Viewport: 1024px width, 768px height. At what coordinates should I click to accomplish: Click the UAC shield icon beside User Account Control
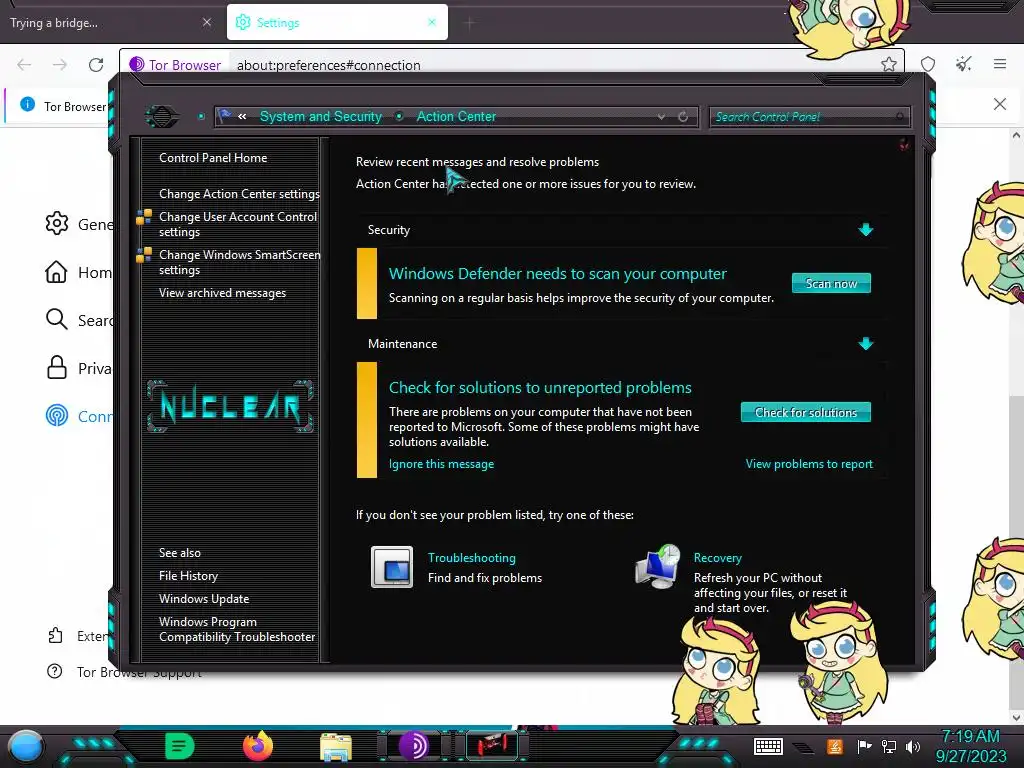(x=144, y=217)
